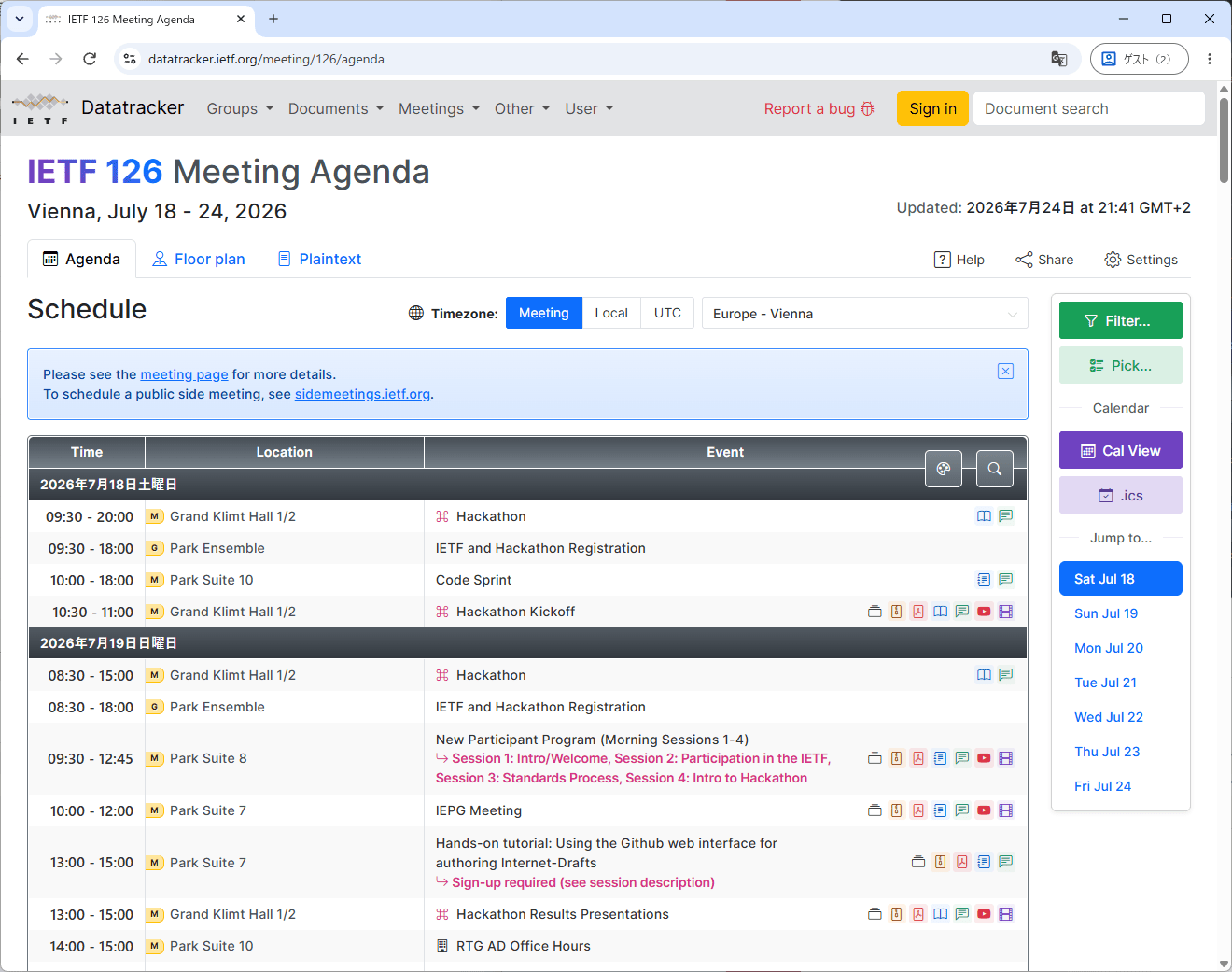
Task: Expand the Documents menu
Action: (336, 108)
